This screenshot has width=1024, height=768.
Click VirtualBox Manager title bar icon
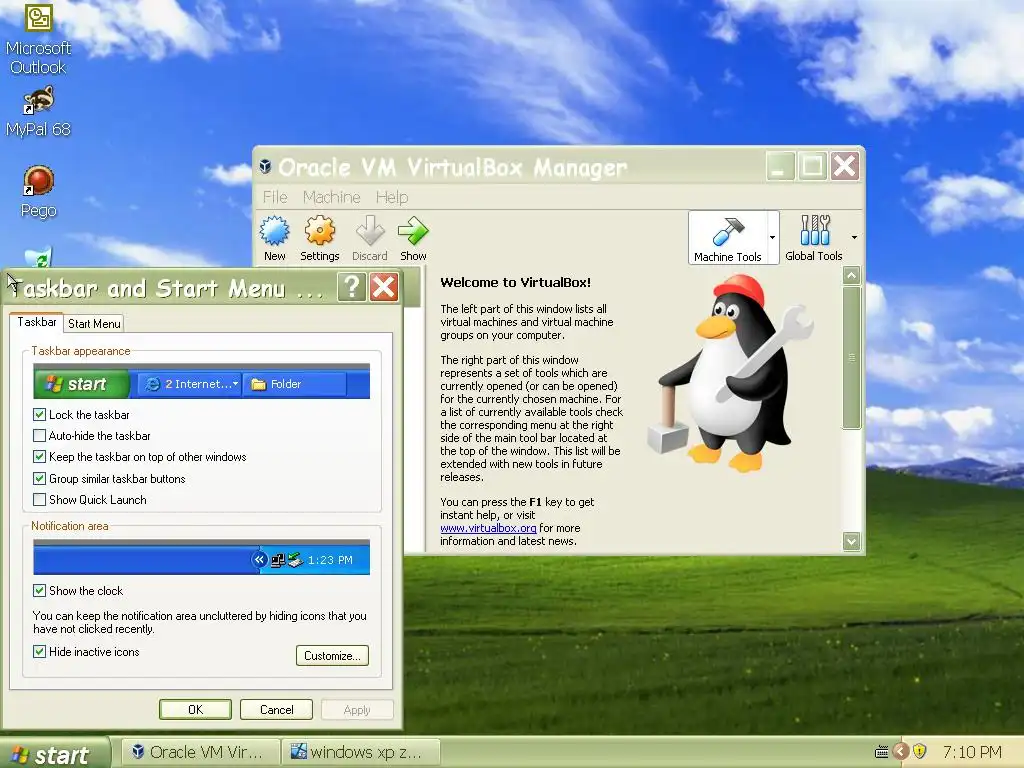pos(265,166)
